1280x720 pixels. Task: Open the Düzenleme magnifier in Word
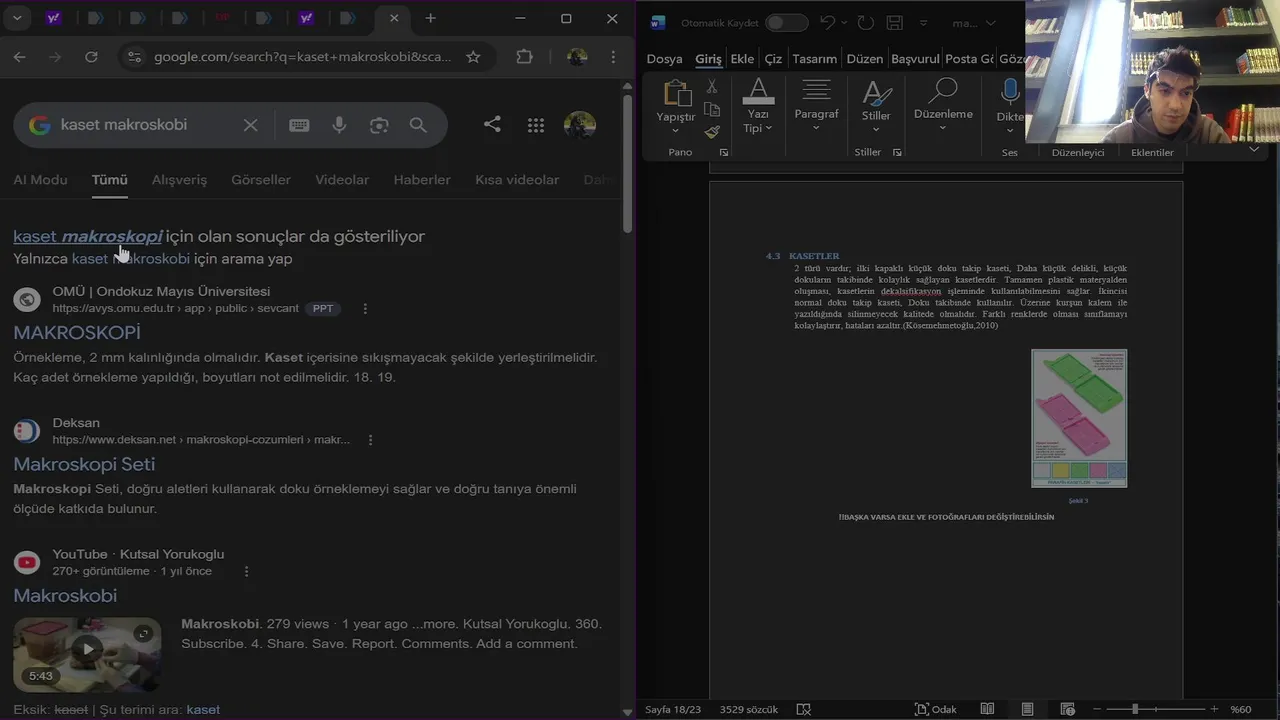pyautogui.click(x=943, y=91)
